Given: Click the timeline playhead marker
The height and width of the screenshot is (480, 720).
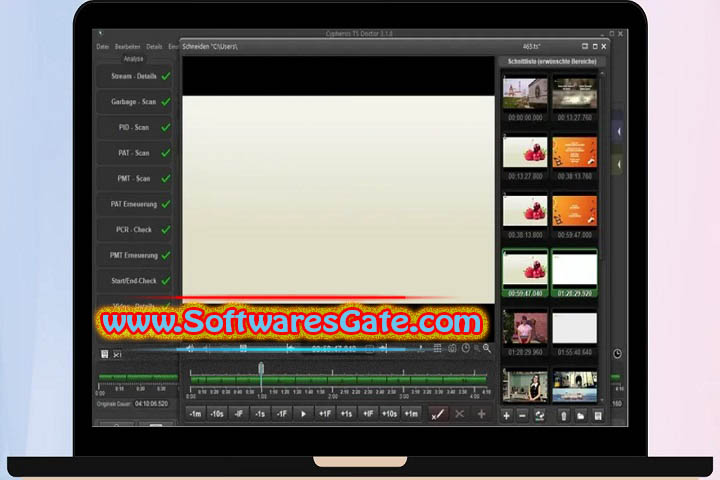Looking at the screenshot, I should tap(261, 368).
